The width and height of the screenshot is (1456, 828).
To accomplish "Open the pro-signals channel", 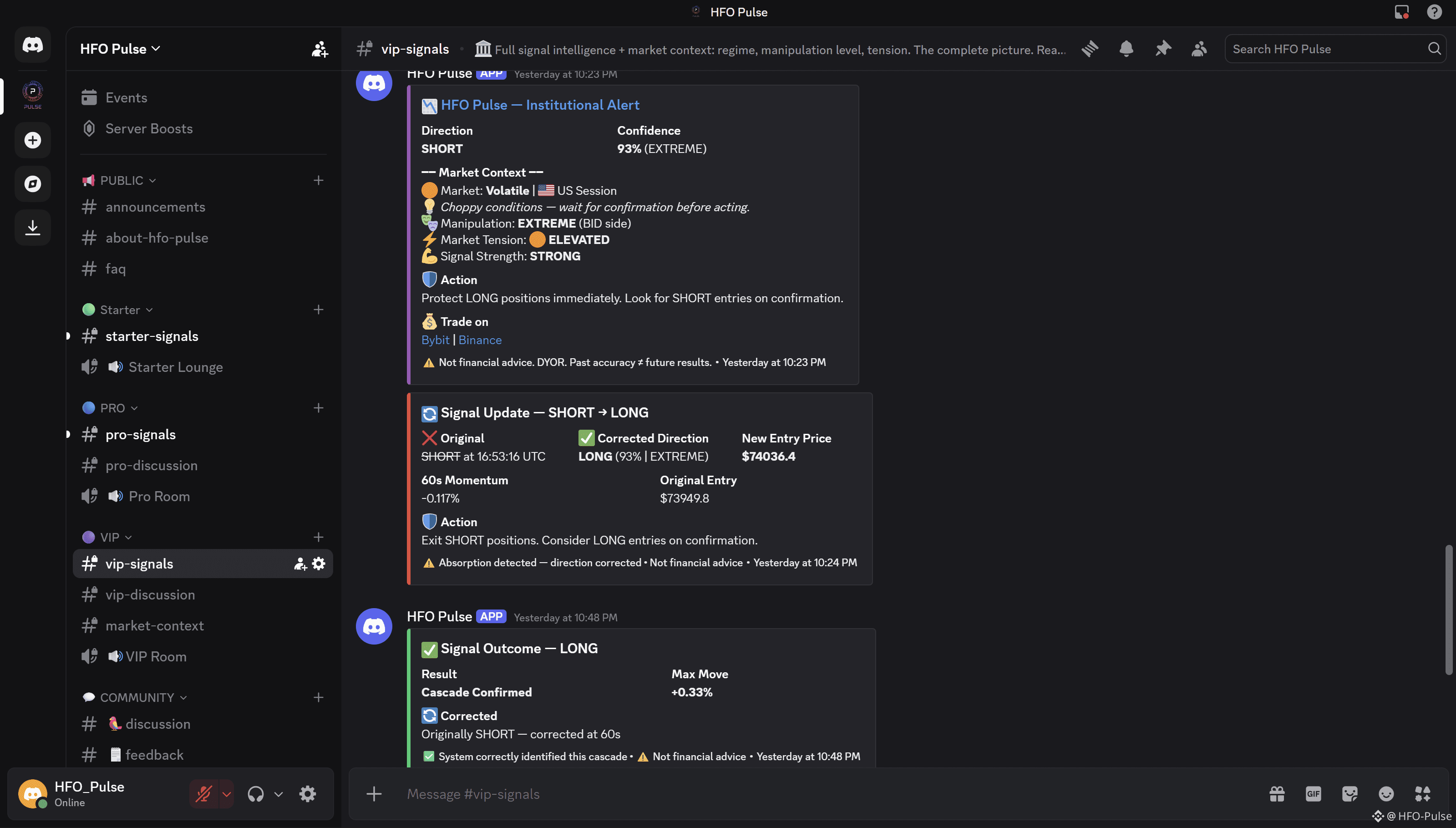I will pos(203,434).
